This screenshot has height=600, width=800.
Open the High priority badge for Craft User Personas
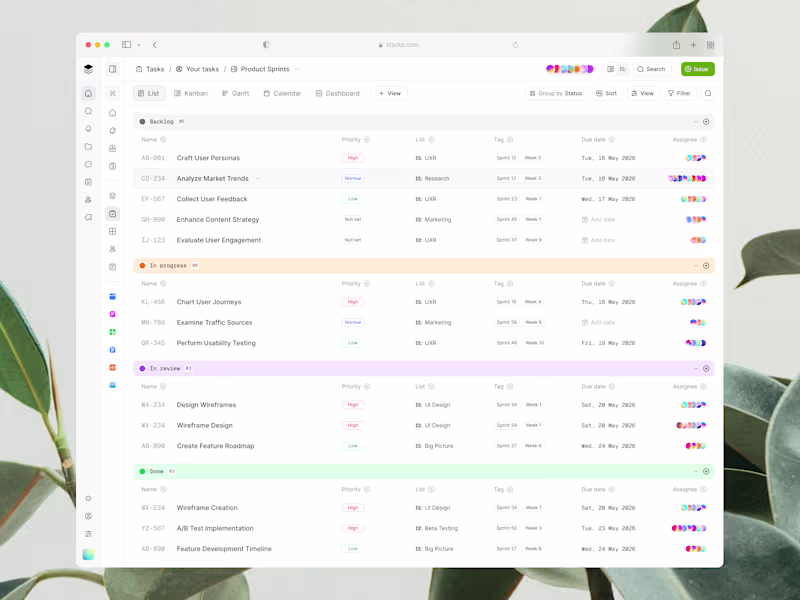click(x=353, y=158)
